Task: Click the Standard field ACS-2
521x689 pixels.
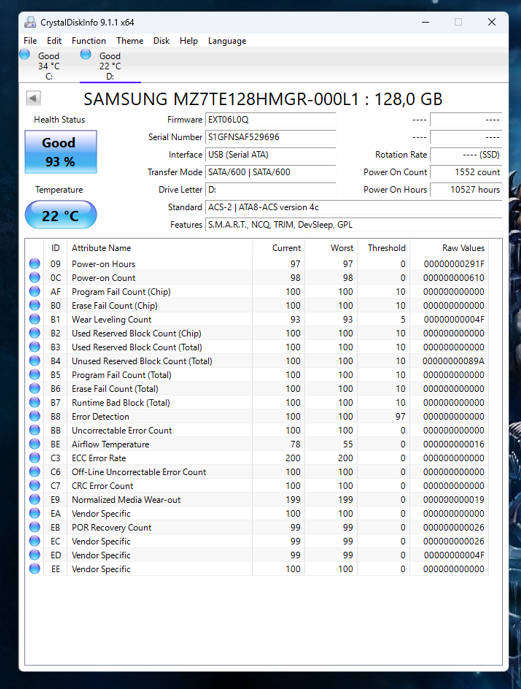Action: [x=354, y=207]
